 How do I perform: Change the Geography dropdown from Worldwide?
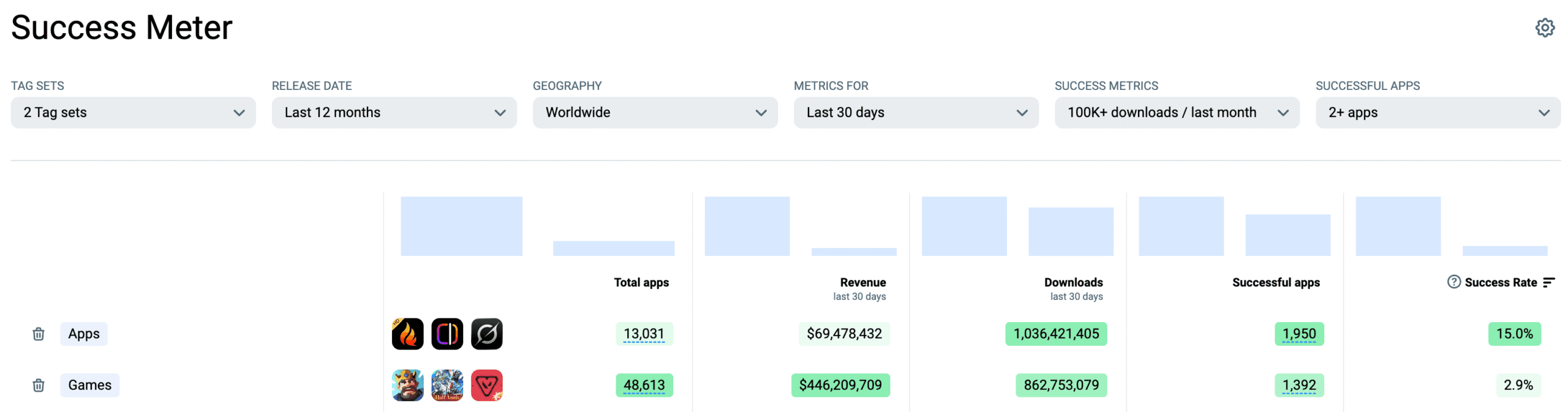(x=655, y=113)
